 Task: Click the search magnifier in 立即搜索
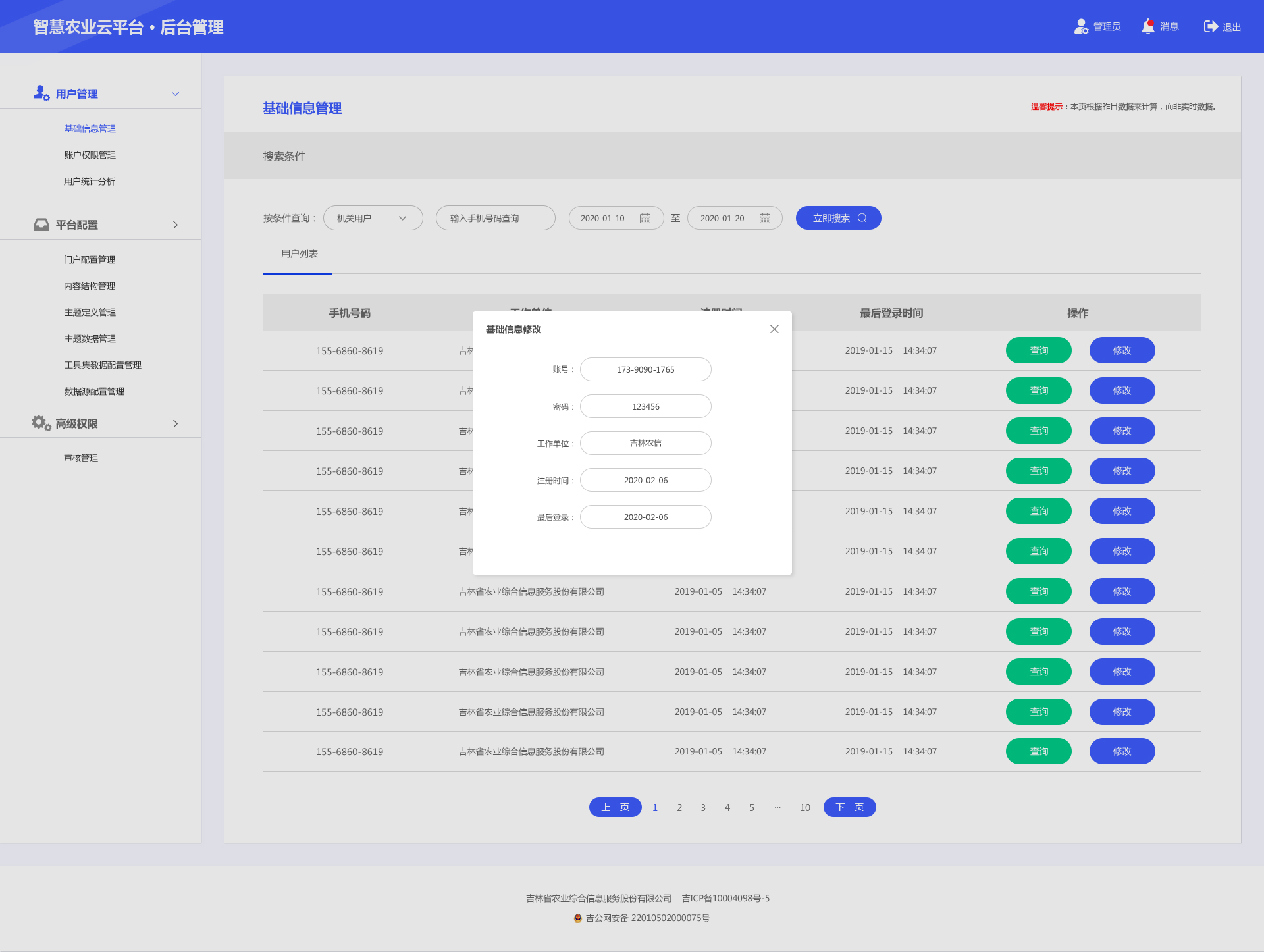pos(862,218)
